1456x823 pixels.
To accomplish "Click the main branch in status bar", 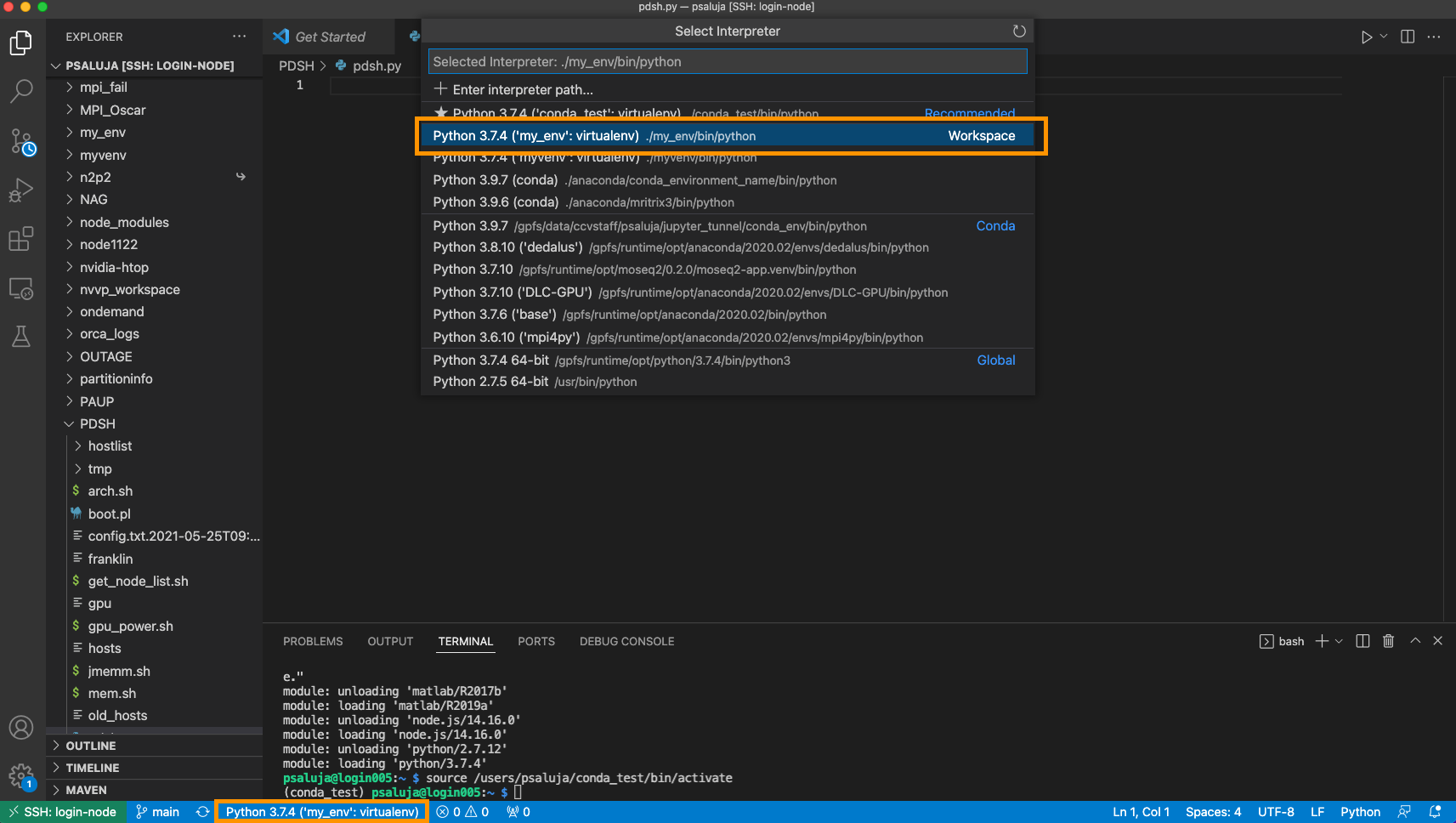I will point(157,812).
